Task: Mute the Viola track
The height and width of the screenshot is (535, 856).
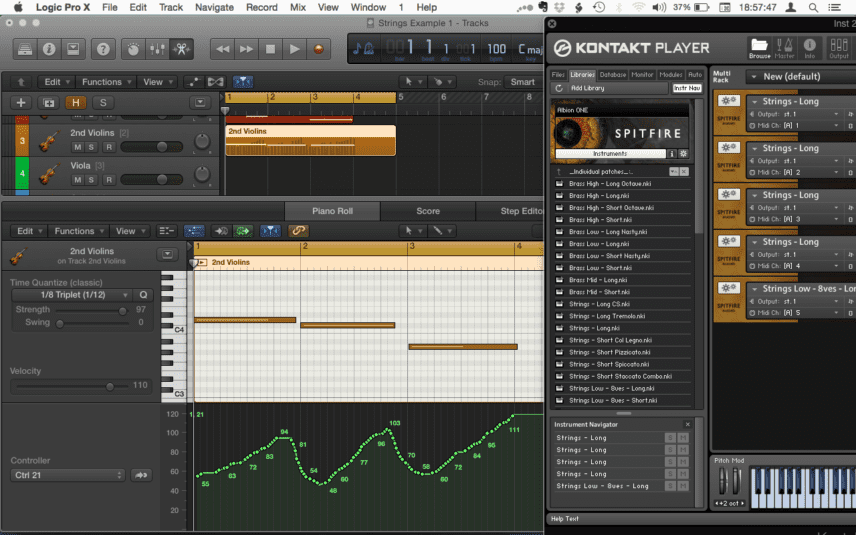Action: (x=78, y=180)
